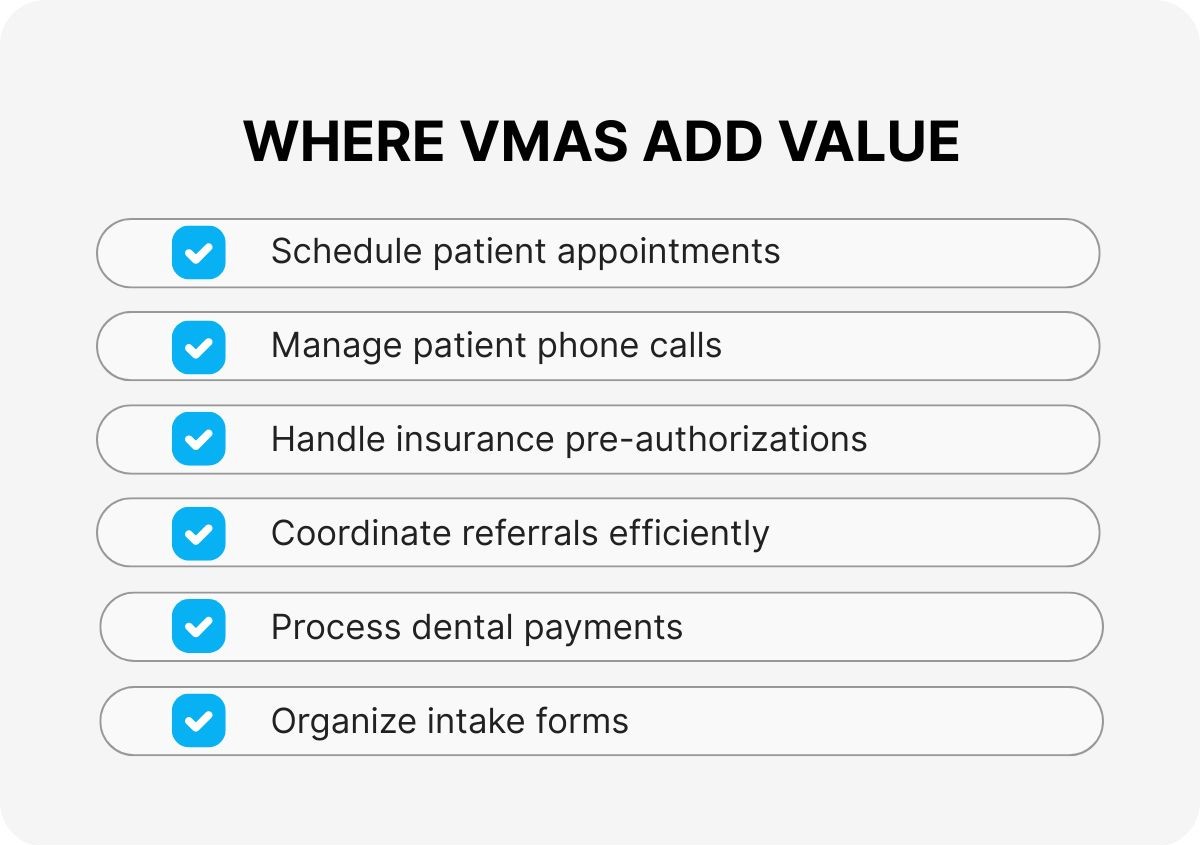Screen dimensions: 1200x845
Task: Click the checkmark icon beside Process dental payments
Action: point(198,627)
